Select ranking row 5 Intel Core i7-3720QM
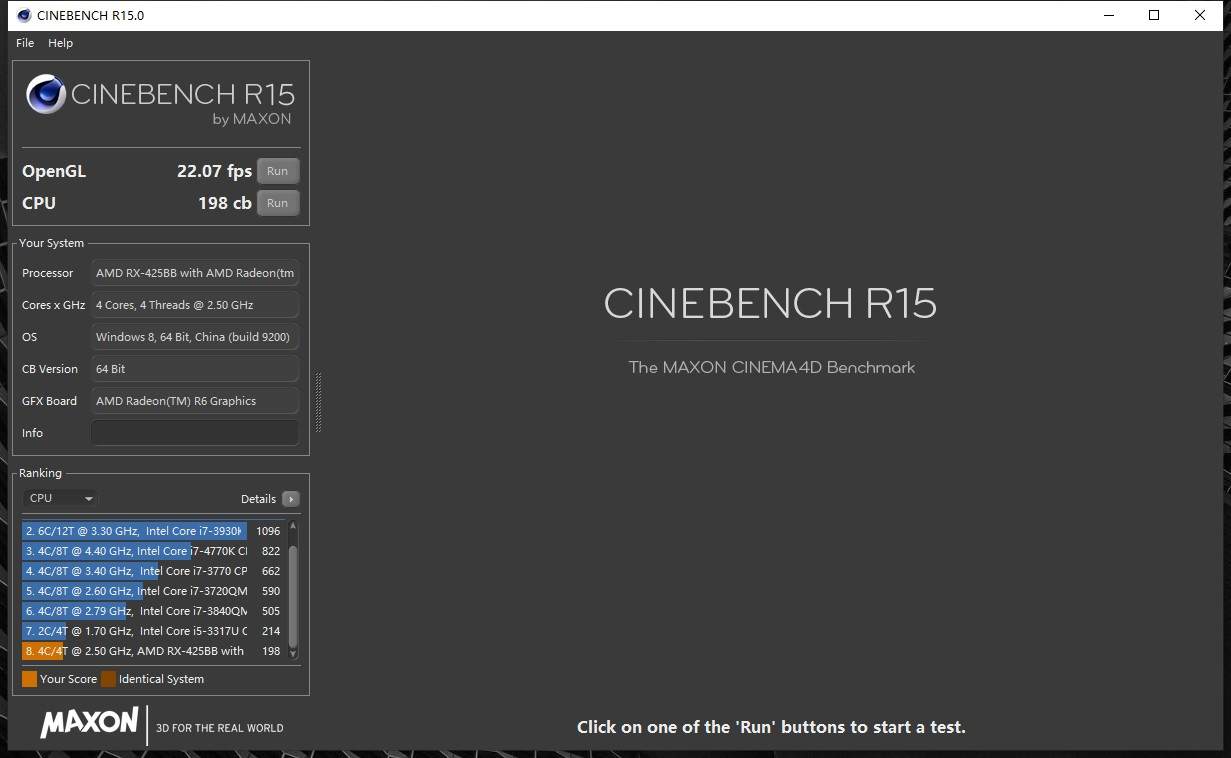Screen dimensions: 1231x758 [x=153, y=591]
